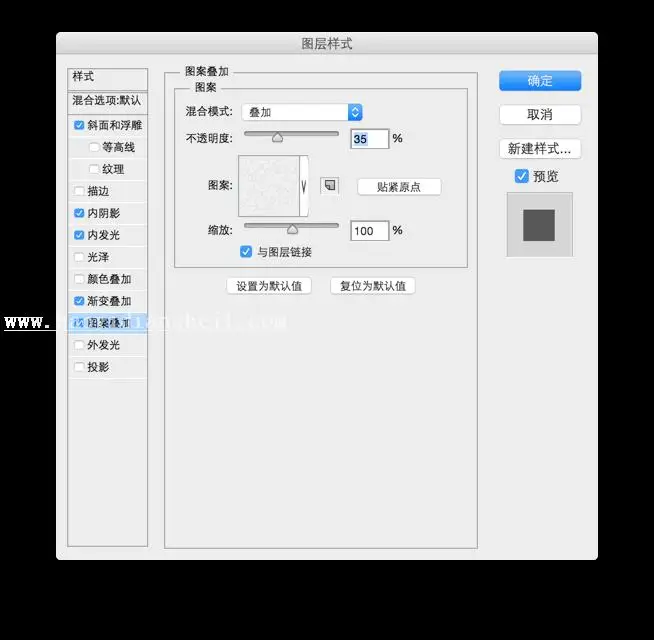Open 投影 settings label
This screenshot has width=654, height=640.
pyautogui.click(x=98, y=367)
